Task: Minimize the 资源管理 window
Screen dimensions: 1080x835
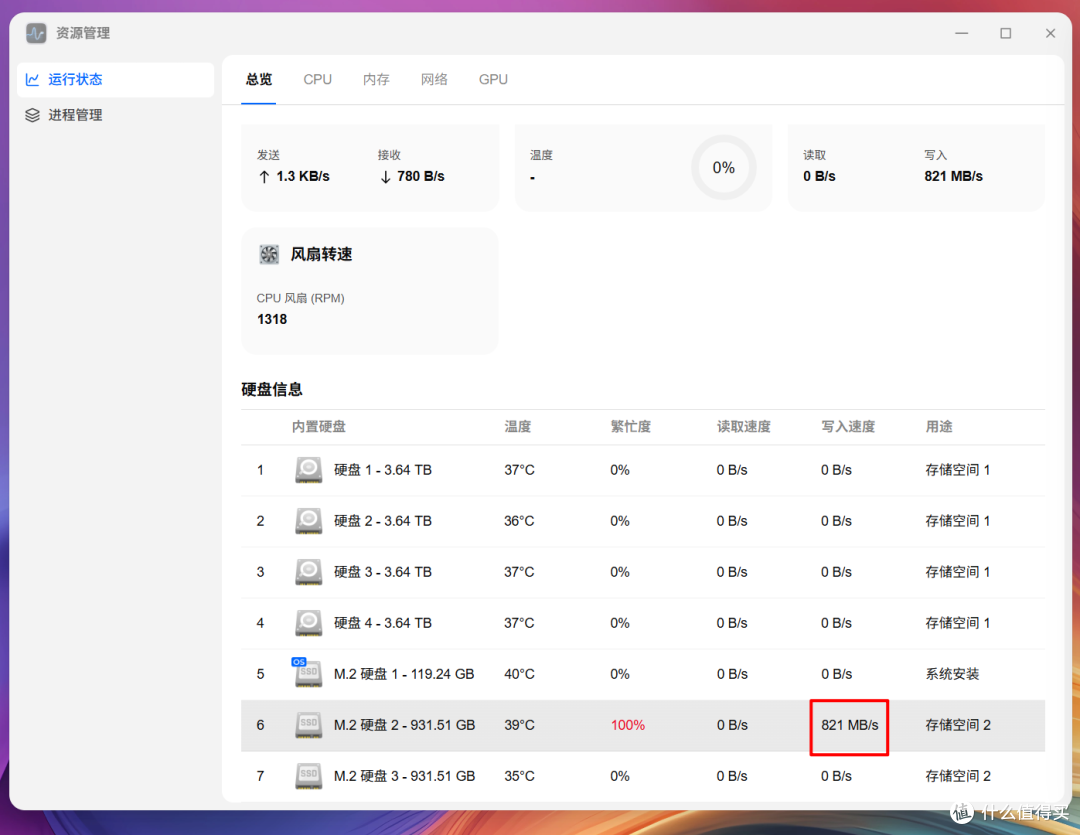Action: pyautogui.click(x=962, y=33)
